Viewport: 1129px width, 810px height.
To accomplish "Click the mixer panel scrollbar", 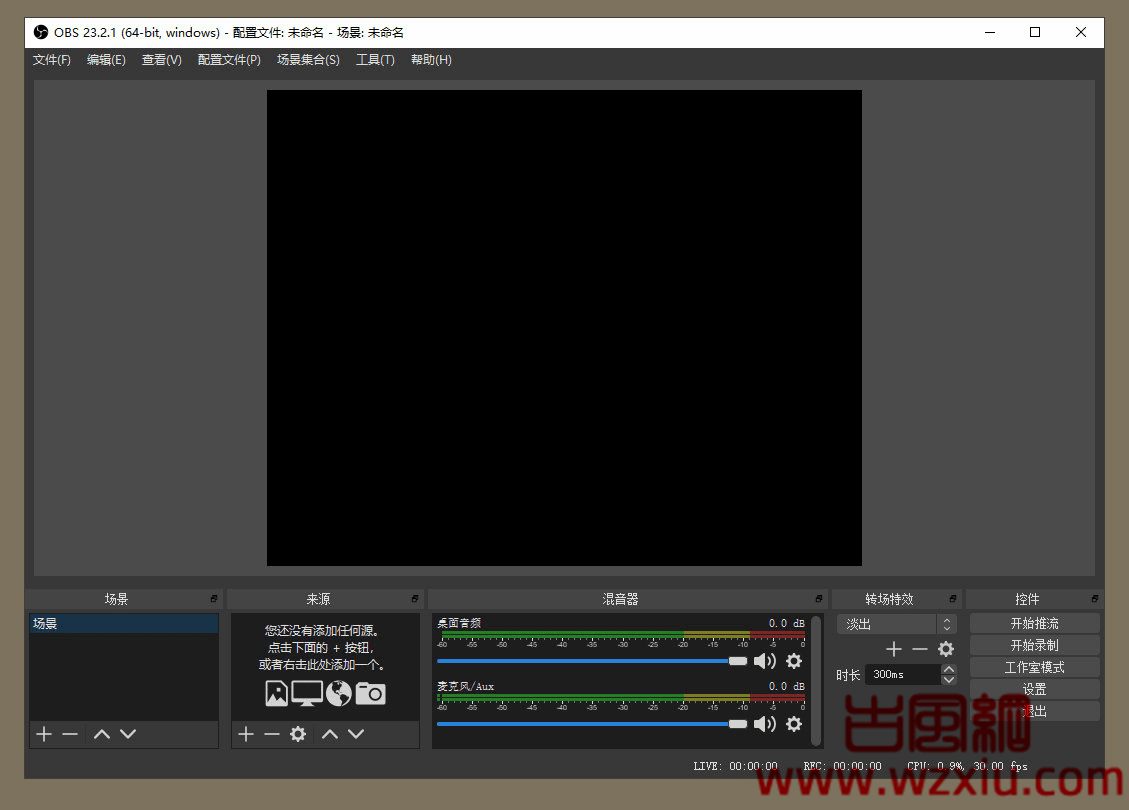I will click(816, 680).
